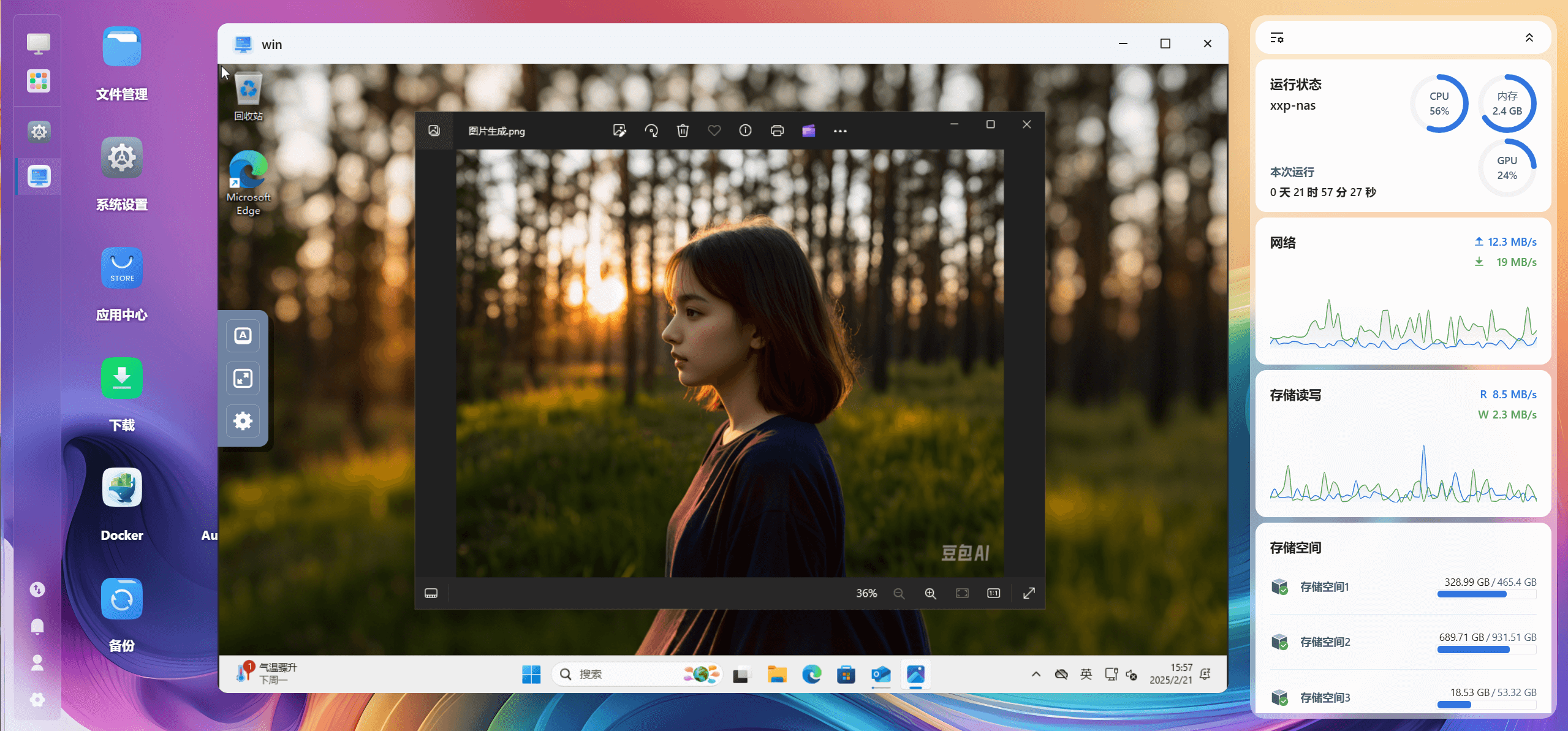1568x731 pixels.
Task: Click the 36% zoom value
Action: (866, 593)
